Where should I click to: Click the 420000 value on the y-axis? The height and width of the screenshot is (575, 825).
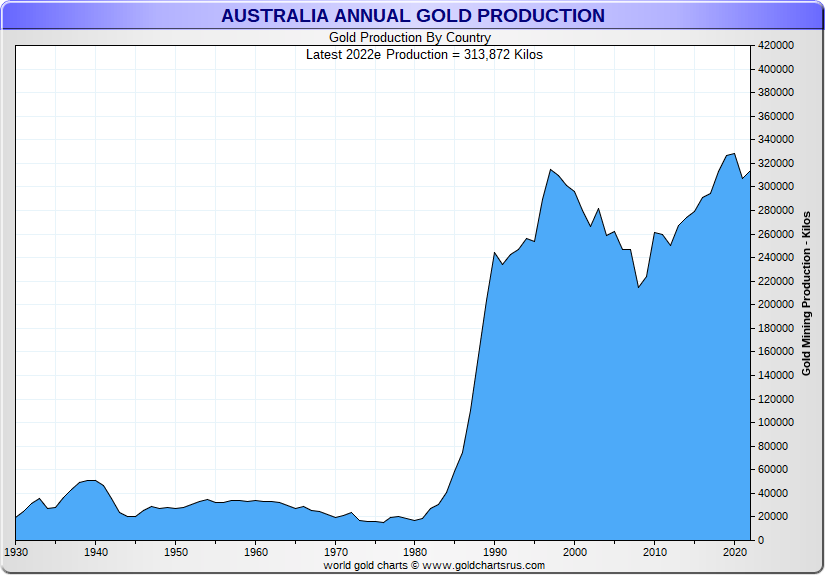click(776, 46)
